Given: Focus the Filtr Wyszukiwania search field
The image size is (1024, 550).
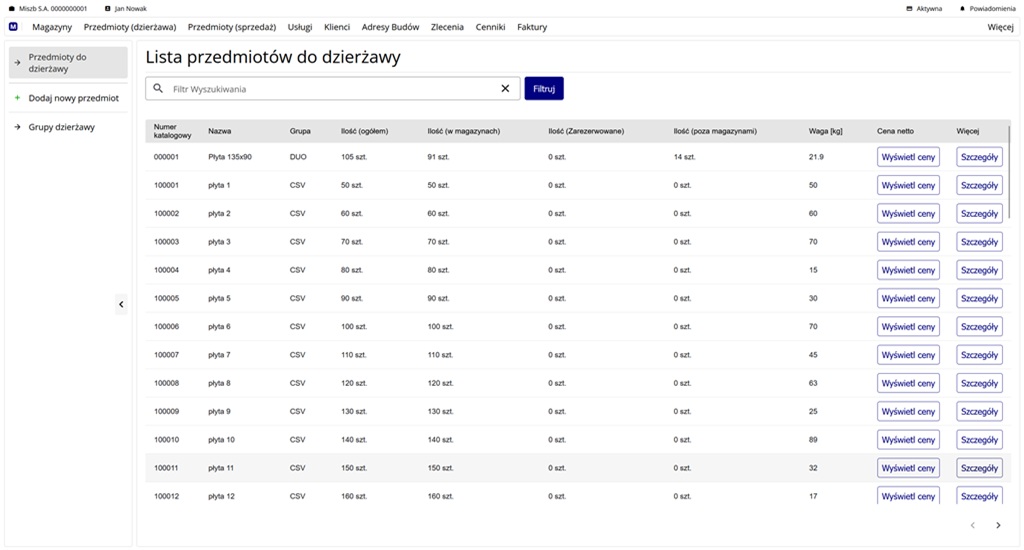Looking at the screenshot, I should tap(332, 89).
